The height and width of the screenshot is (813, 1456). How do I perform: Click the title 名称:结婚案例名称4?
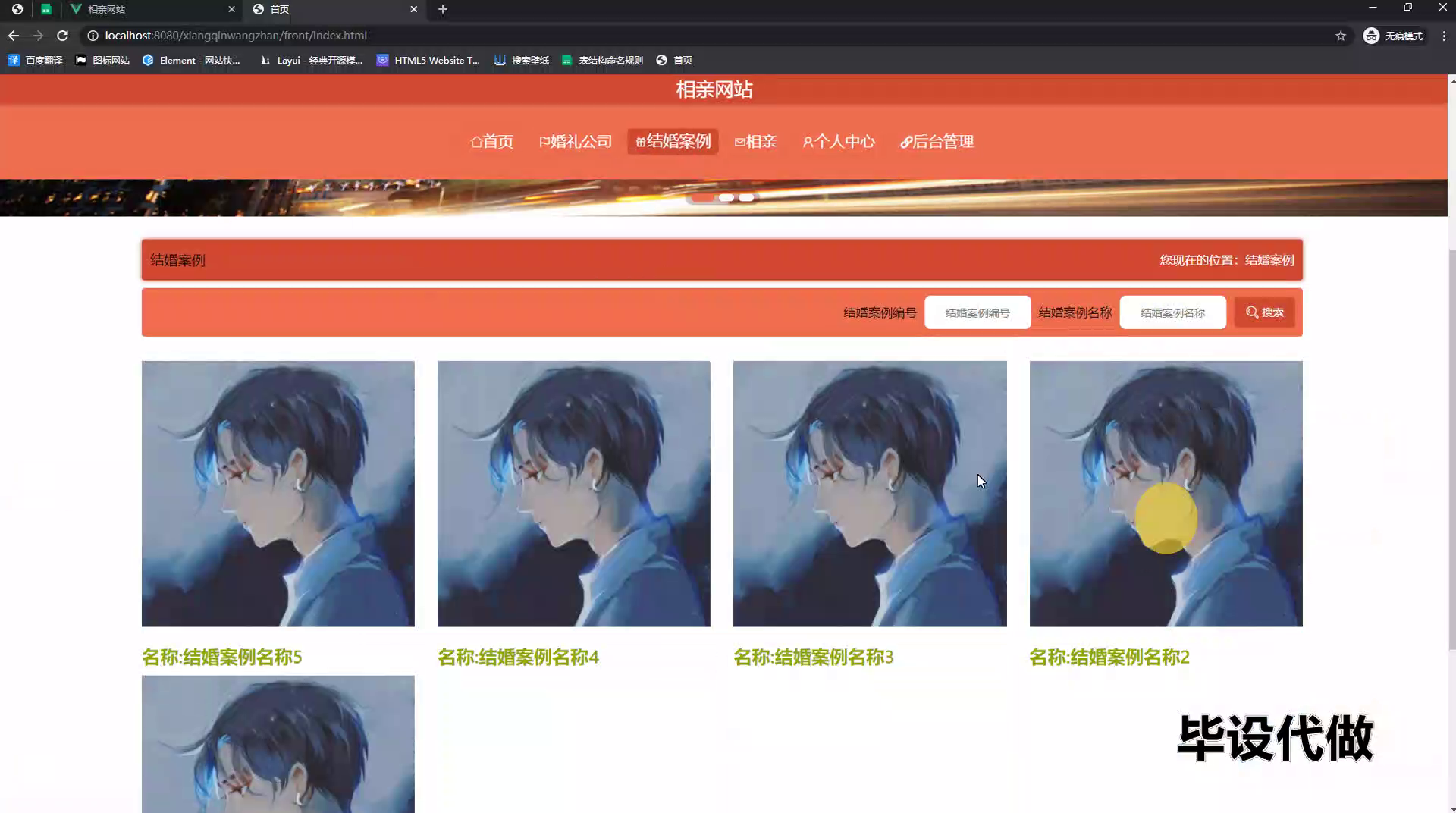pos(518,657)
